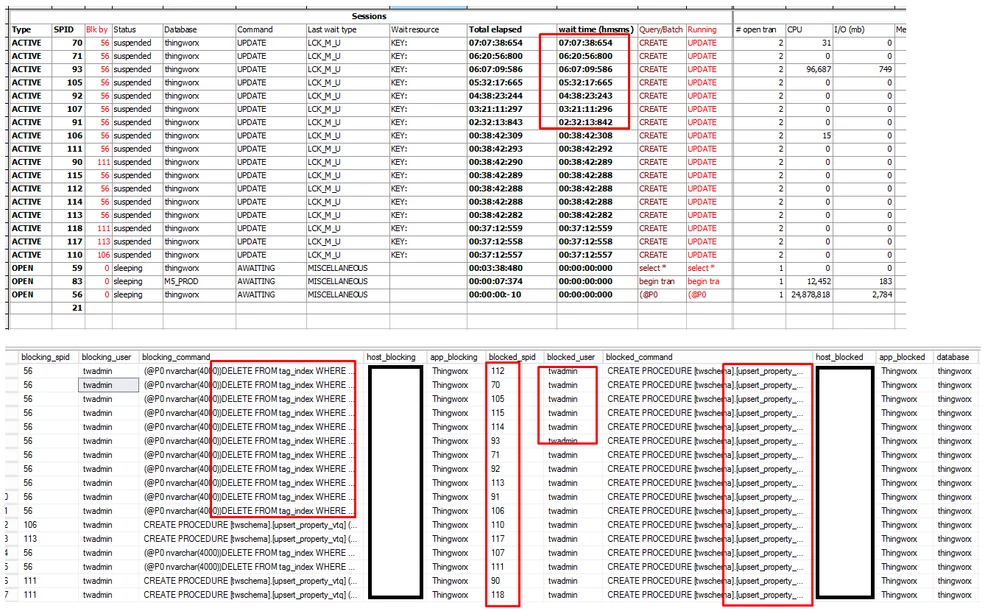Select the session count '21' under SPID column

coord(77,308)
